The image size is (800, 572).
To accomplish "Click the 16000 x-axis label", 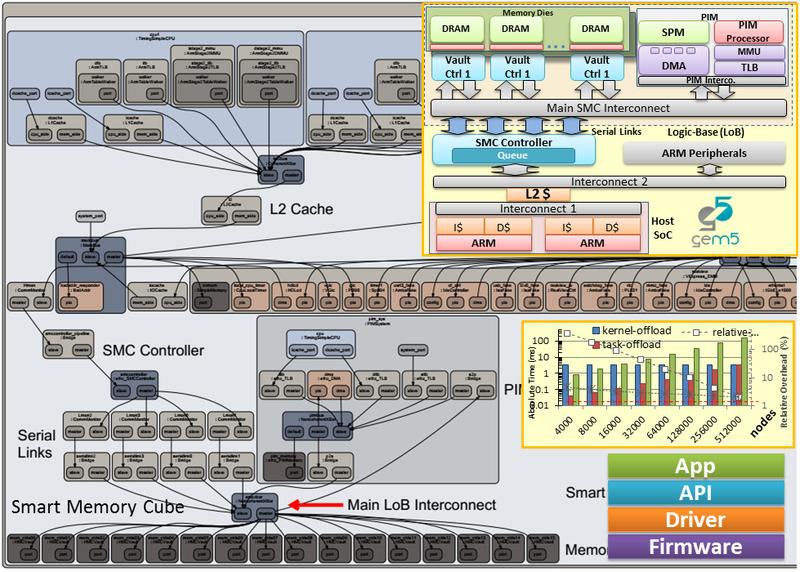I will (610, 427).
